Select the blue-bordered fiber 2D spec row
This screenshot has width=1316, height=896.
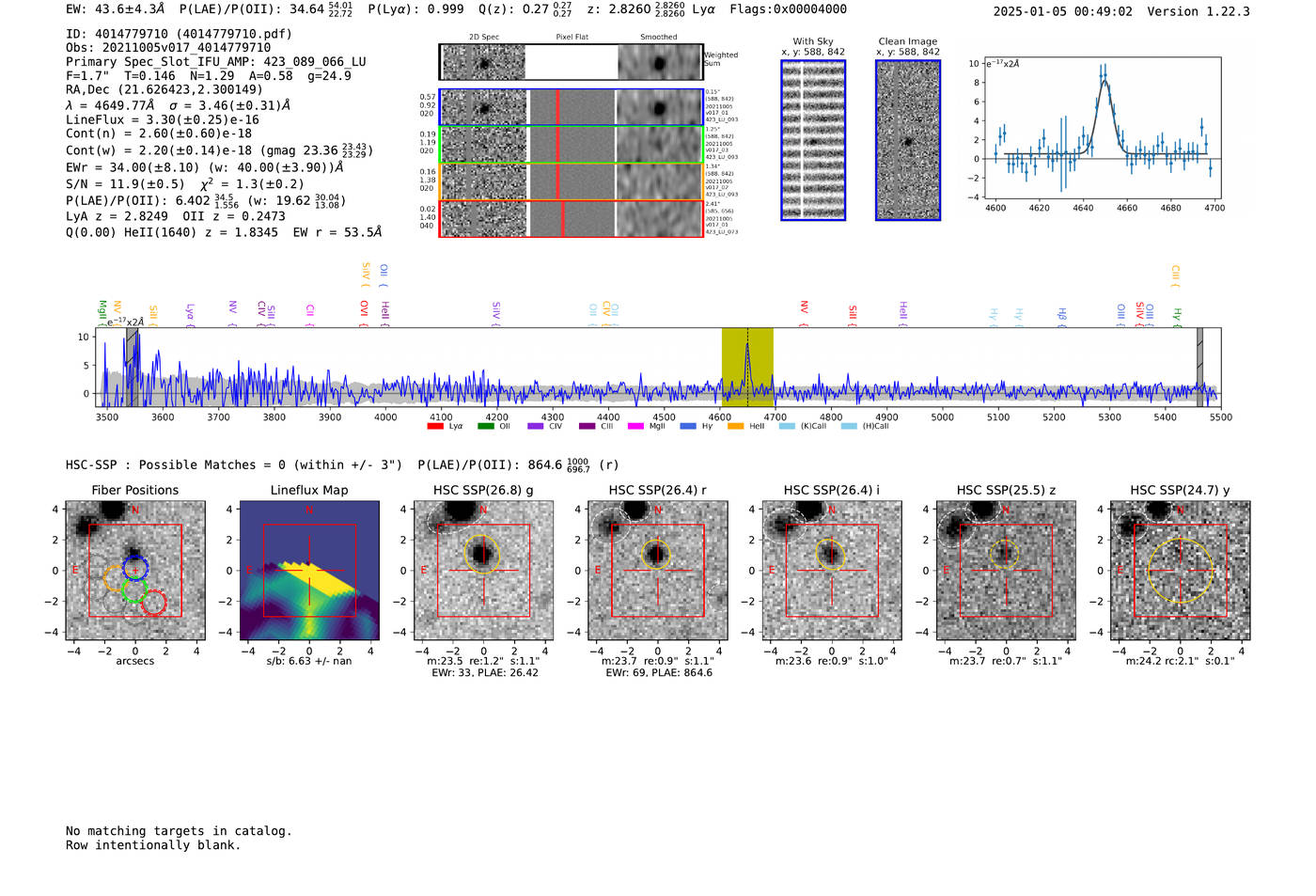[x=571, y=107]
